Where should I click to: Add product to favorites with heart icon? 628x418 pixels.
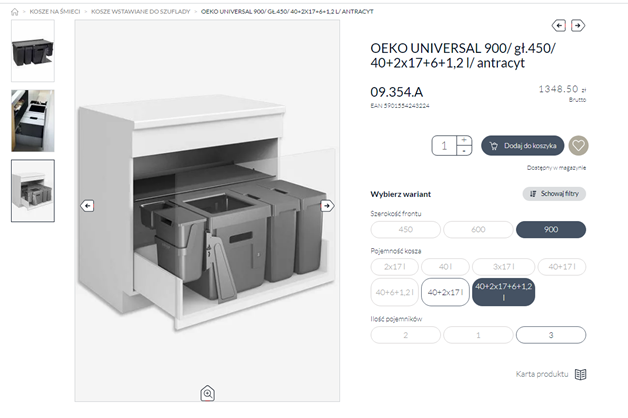tap(578, 145)
